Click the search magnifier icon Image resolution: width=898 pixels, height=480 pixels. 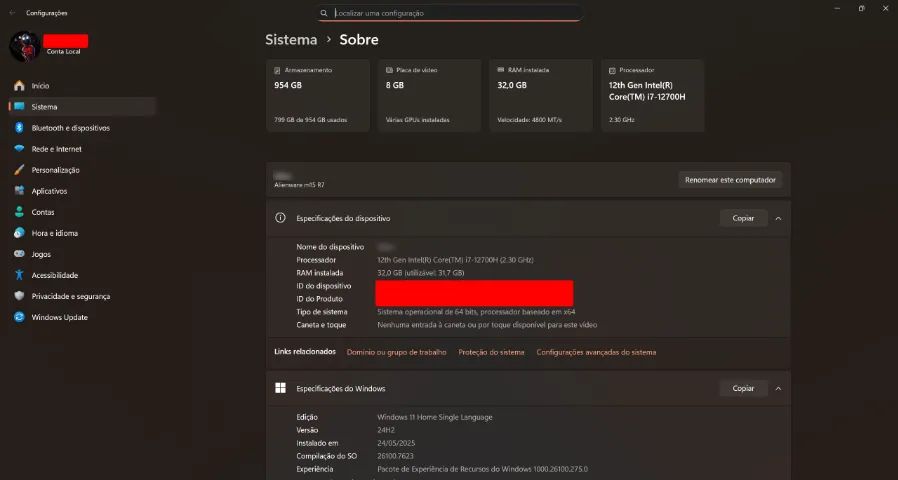324,13
